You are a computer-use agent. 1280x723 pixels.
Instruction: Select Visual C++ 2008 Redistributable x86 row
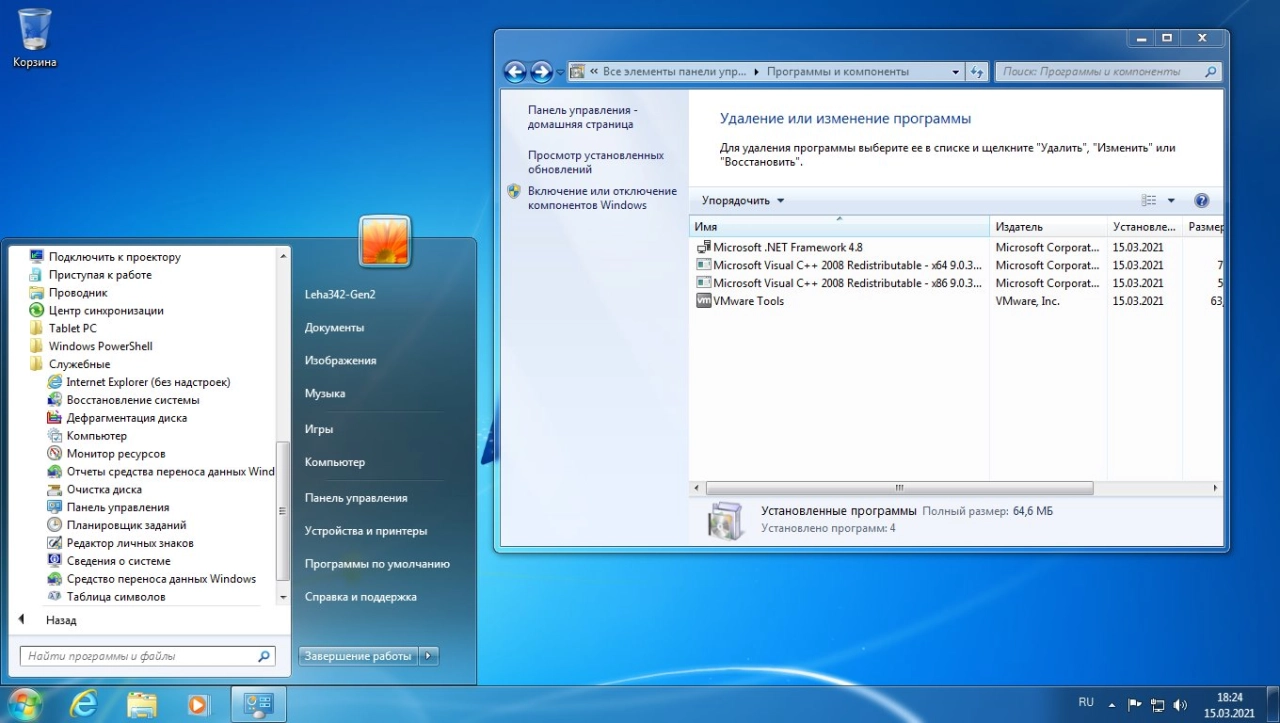click(x=956, y=283)
